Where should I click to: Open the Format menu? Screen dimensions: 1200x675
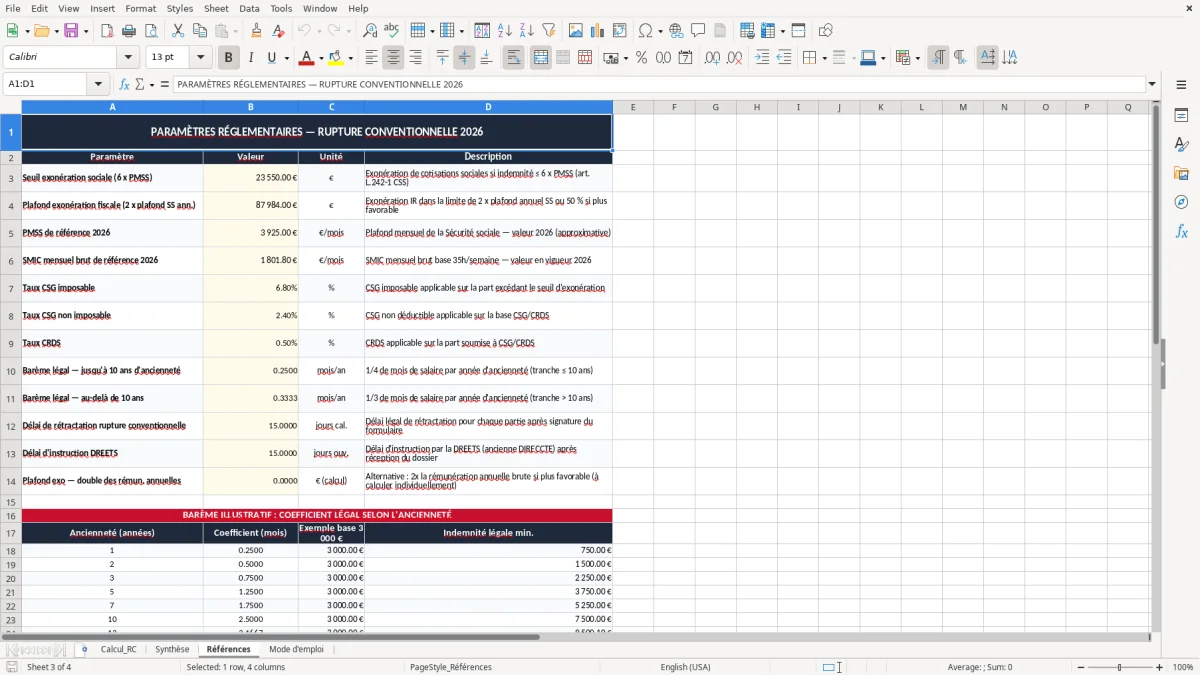point(140,8)
